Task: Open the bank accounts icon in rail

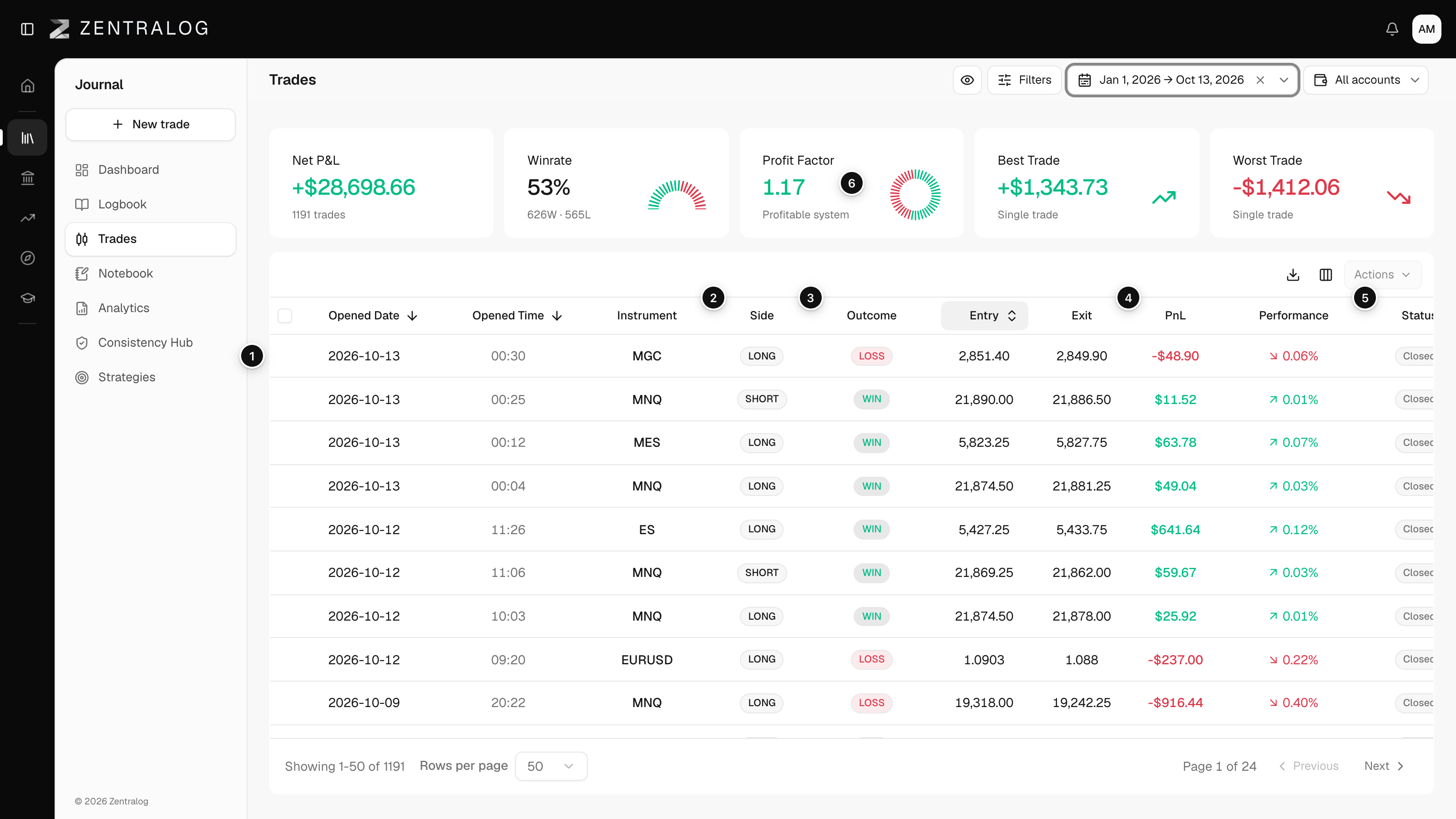Action: coord(28,178)
